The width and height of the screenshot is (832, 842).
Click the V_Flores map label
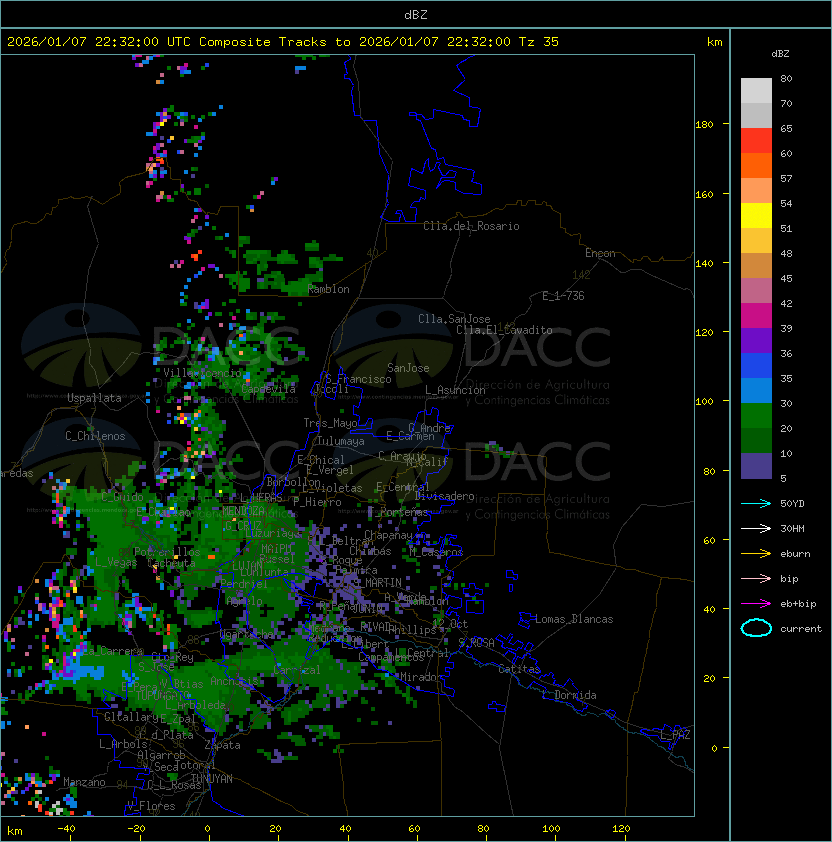pyautogui.click(x=151, y=806)
